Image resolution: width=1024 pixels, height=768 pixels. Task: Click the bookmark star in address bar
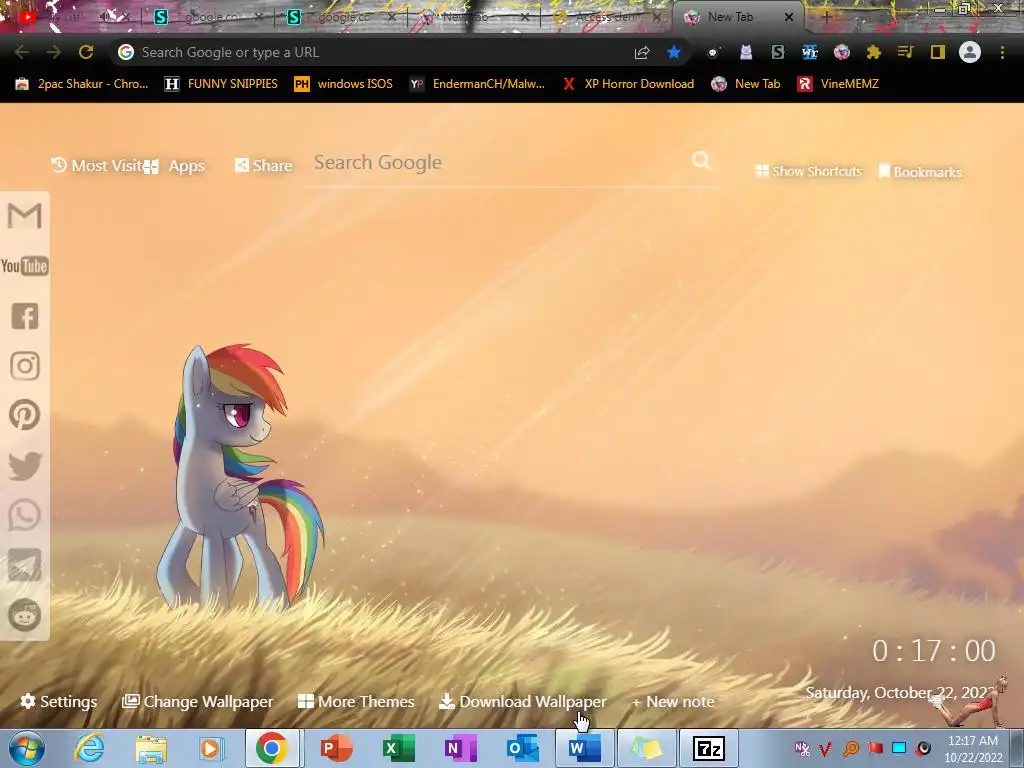coord(674,52)
